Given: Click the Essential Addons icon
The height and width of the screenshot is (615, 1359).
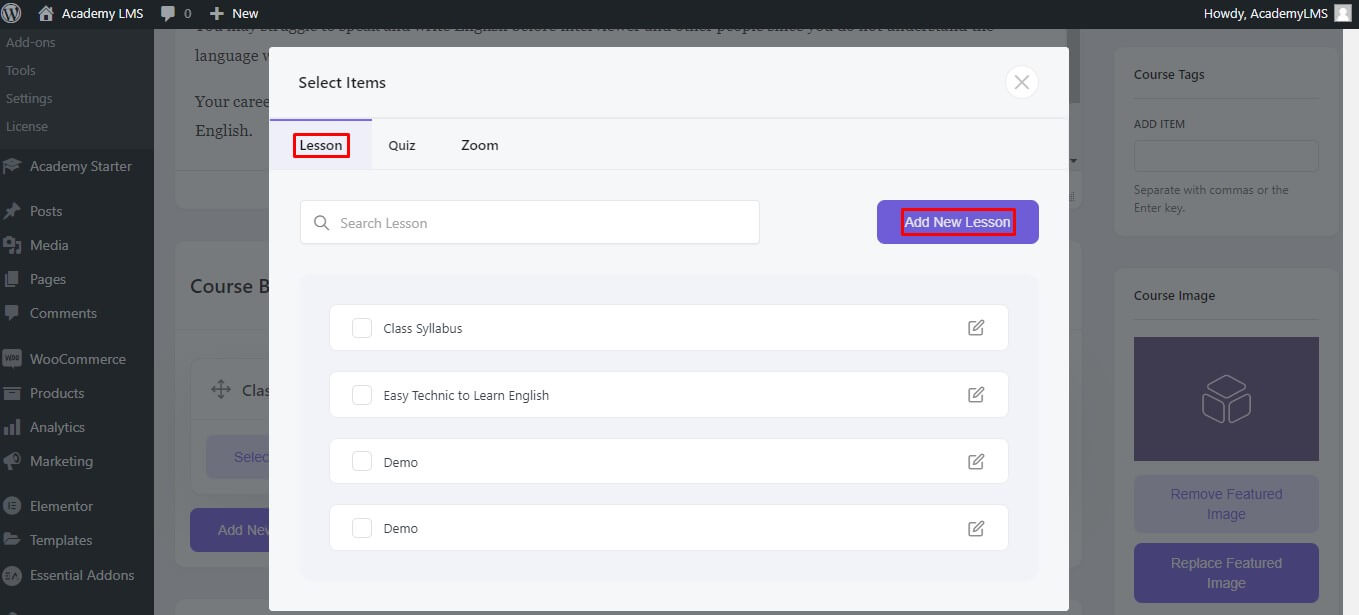Looking at the screenshot, I should point(12,575).
